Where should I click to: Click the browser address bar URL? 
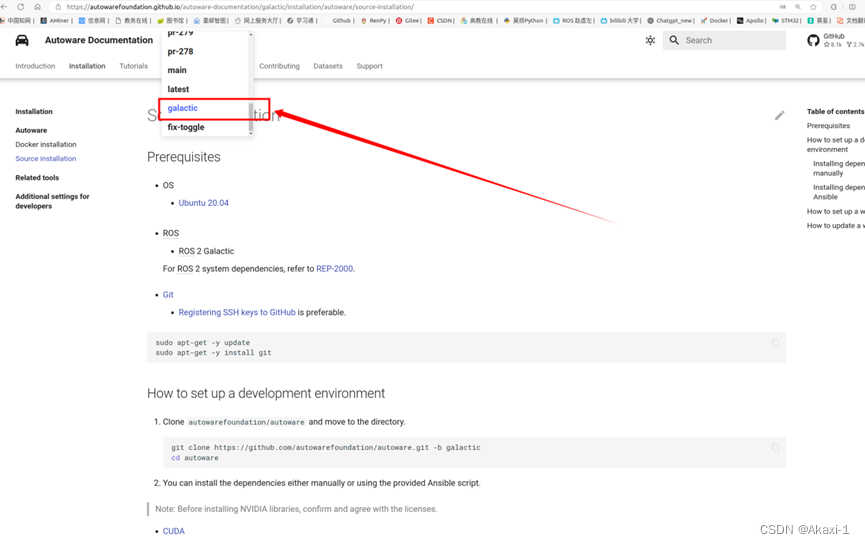click(x=240, y=7)
